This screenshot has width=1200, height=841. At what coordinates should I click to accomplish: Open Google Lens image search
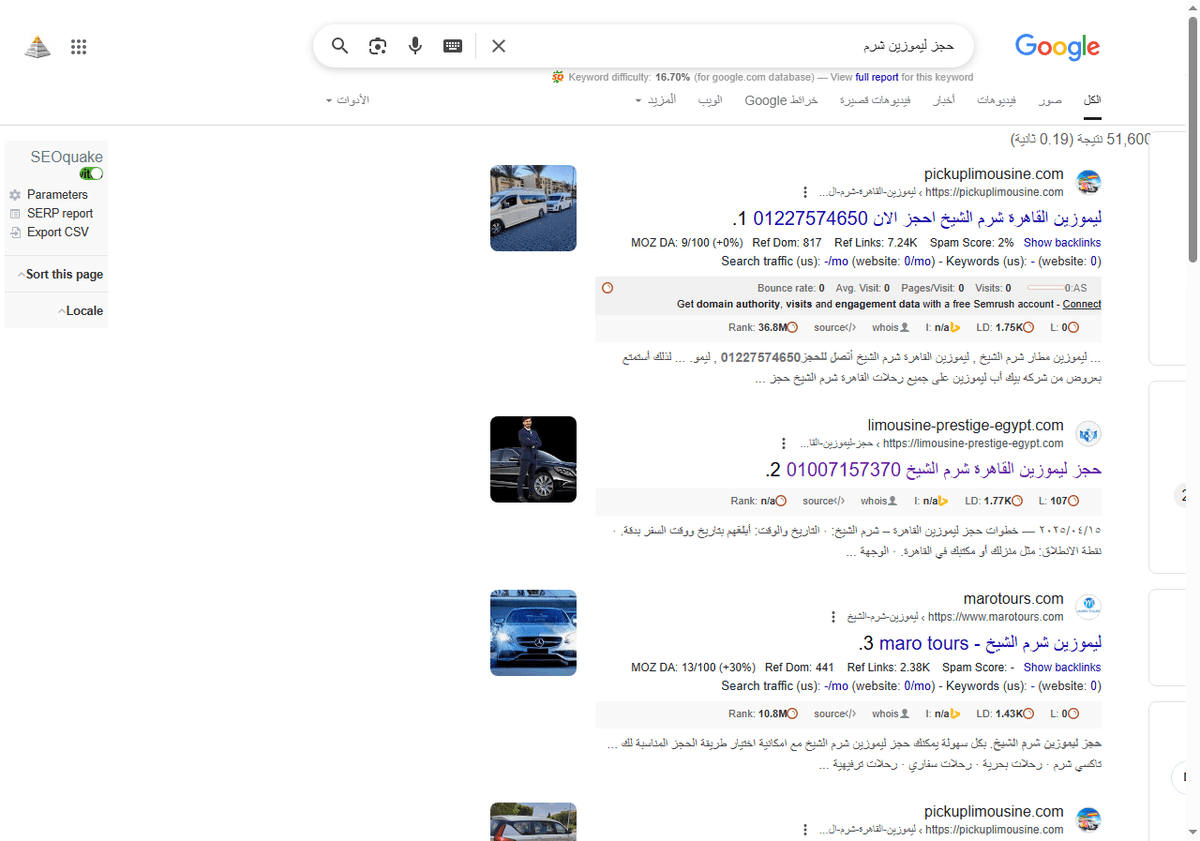pos(377,45)
